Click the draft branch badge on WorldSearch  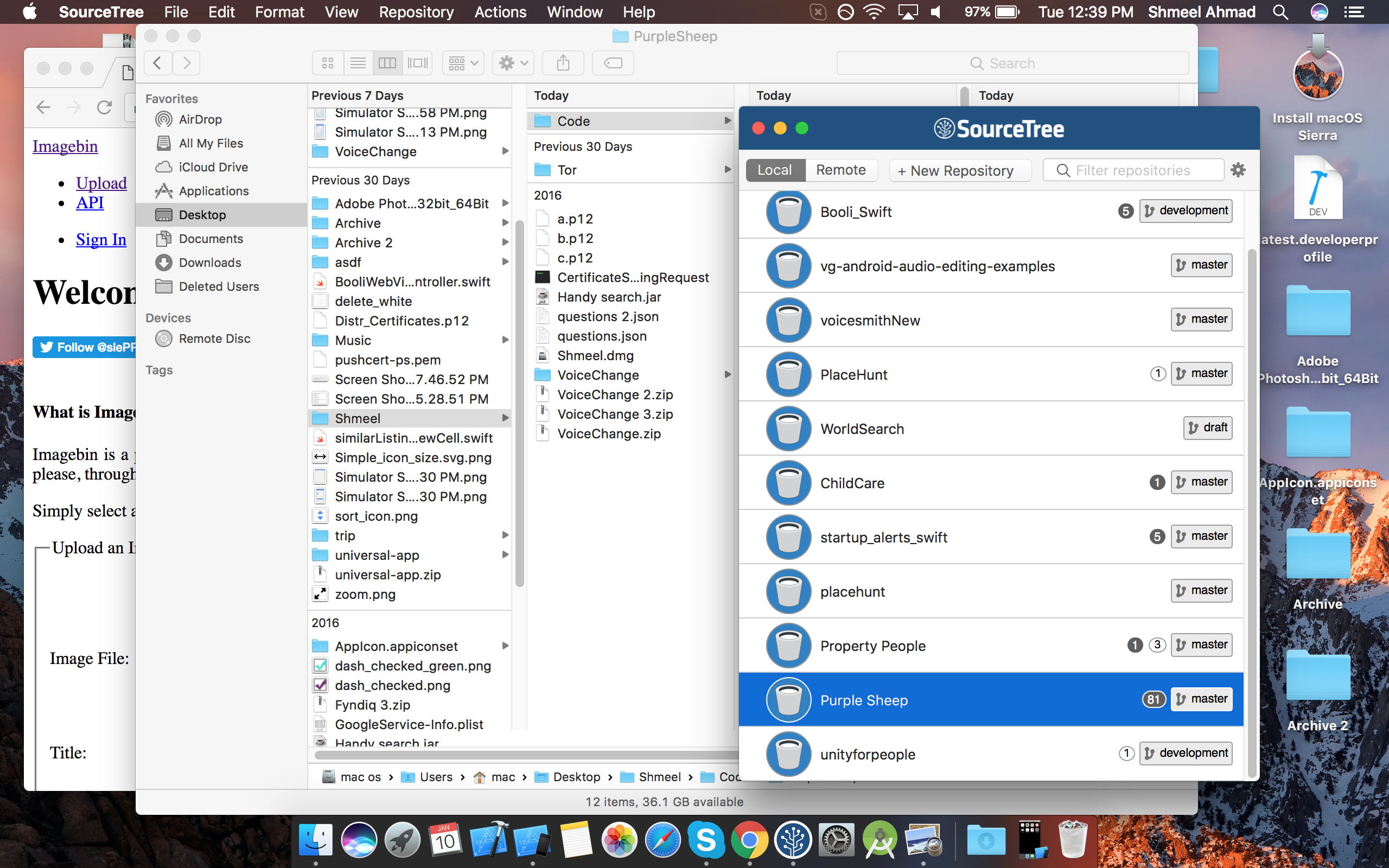pos(1208,427)
